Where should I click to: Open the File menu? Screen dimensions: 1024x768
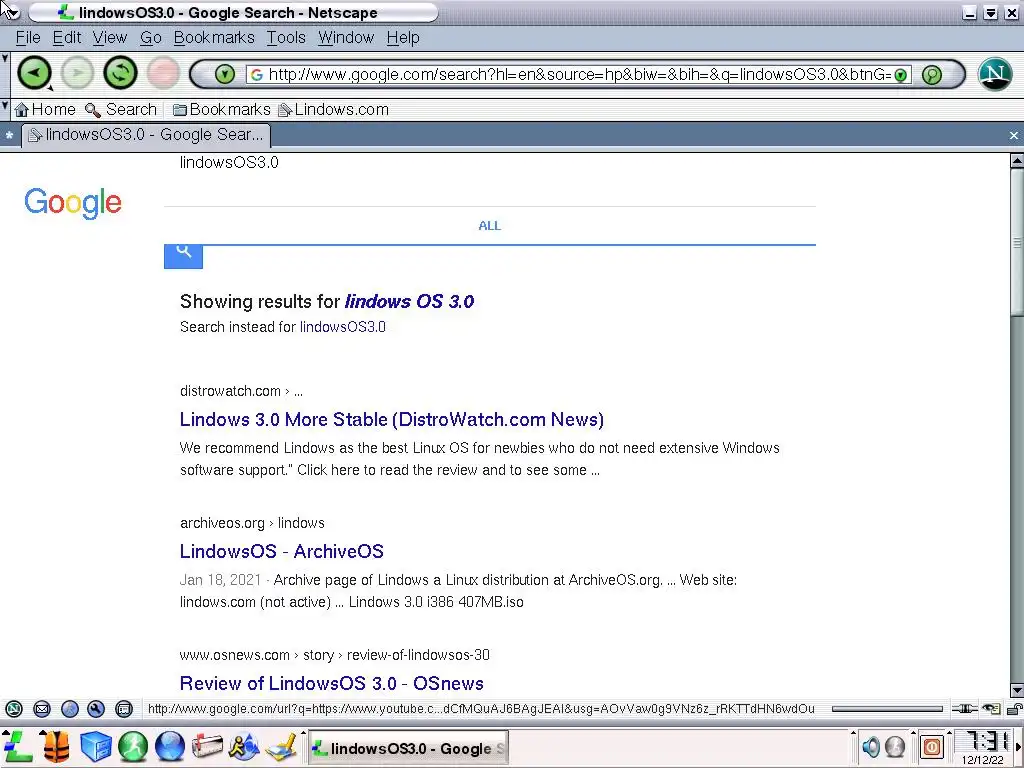(28, 38)
